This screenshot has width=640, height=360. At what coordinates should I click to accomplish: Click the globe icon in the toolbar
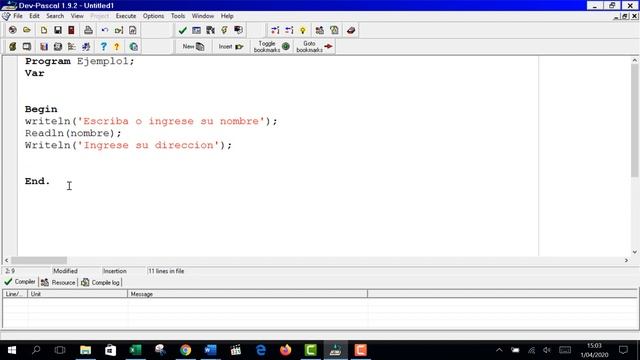(133, 47)
